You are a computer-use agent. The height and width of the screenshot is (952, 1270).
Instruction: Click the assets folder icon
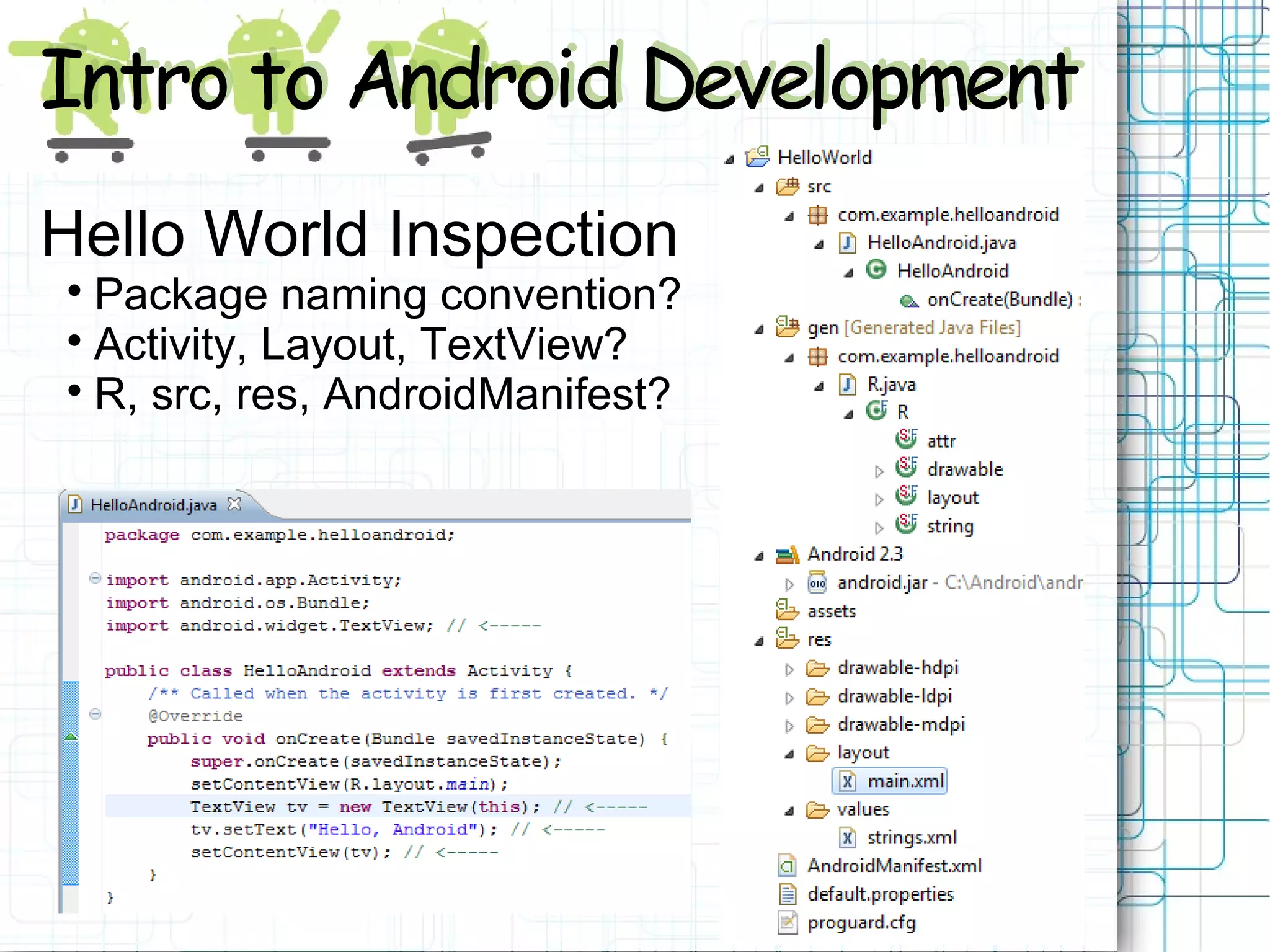(788, 610)
